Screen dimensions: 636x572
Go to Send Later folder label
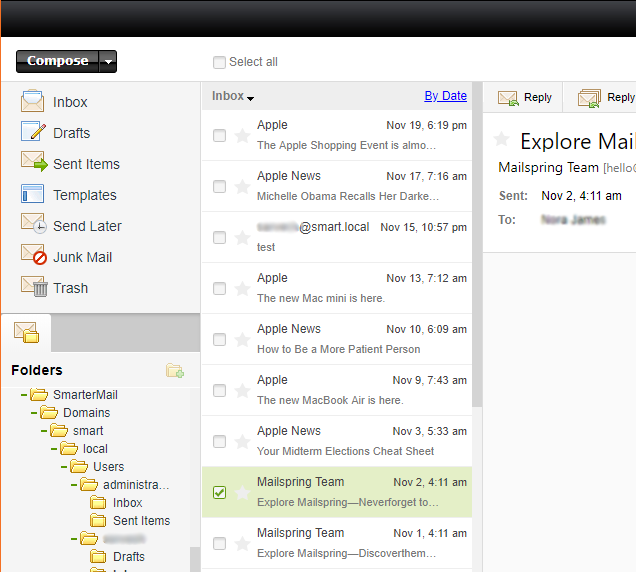point(87,226)
